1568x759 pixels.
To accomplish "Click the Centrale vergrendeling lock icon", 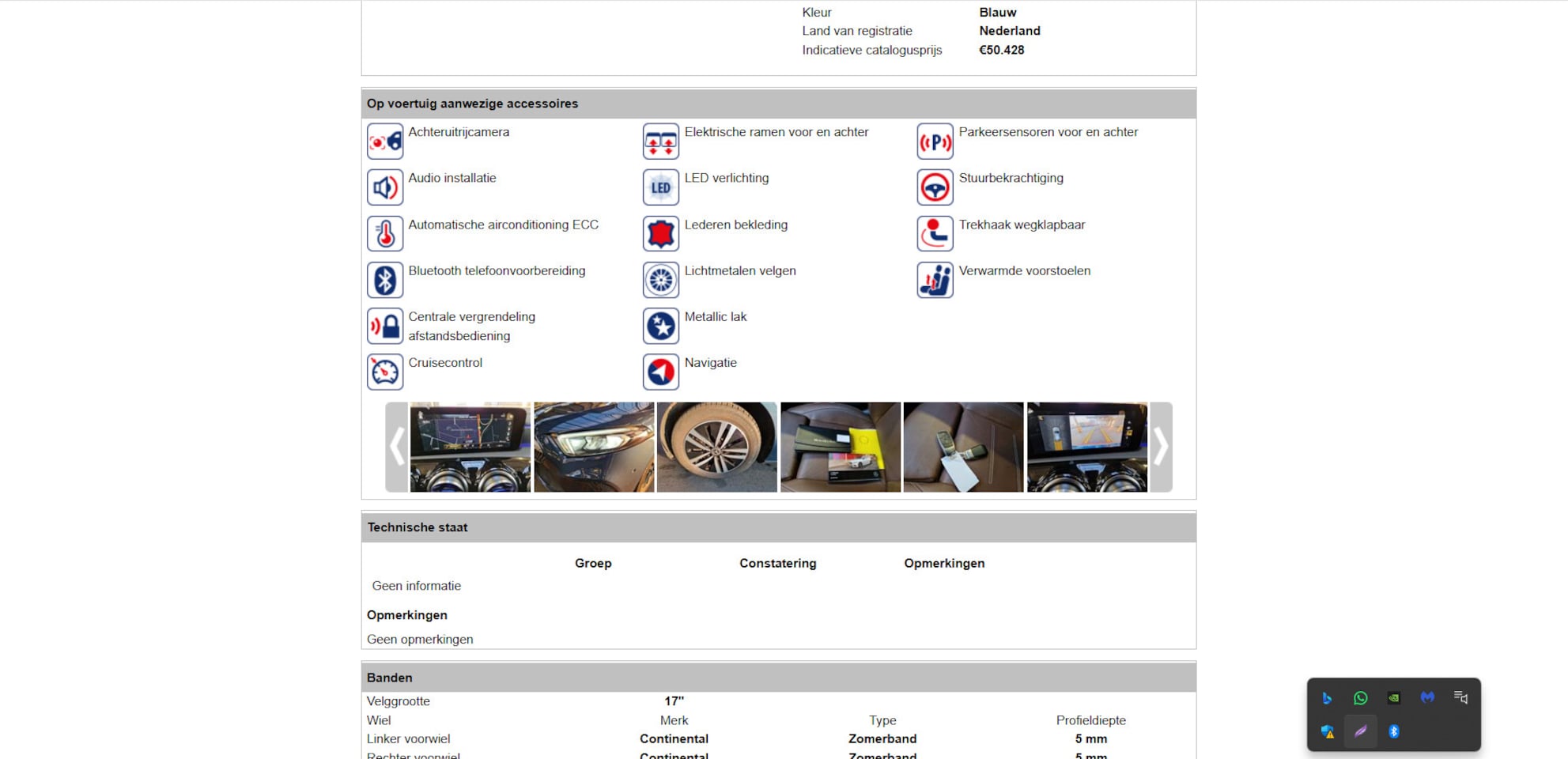I will [385, 326].
